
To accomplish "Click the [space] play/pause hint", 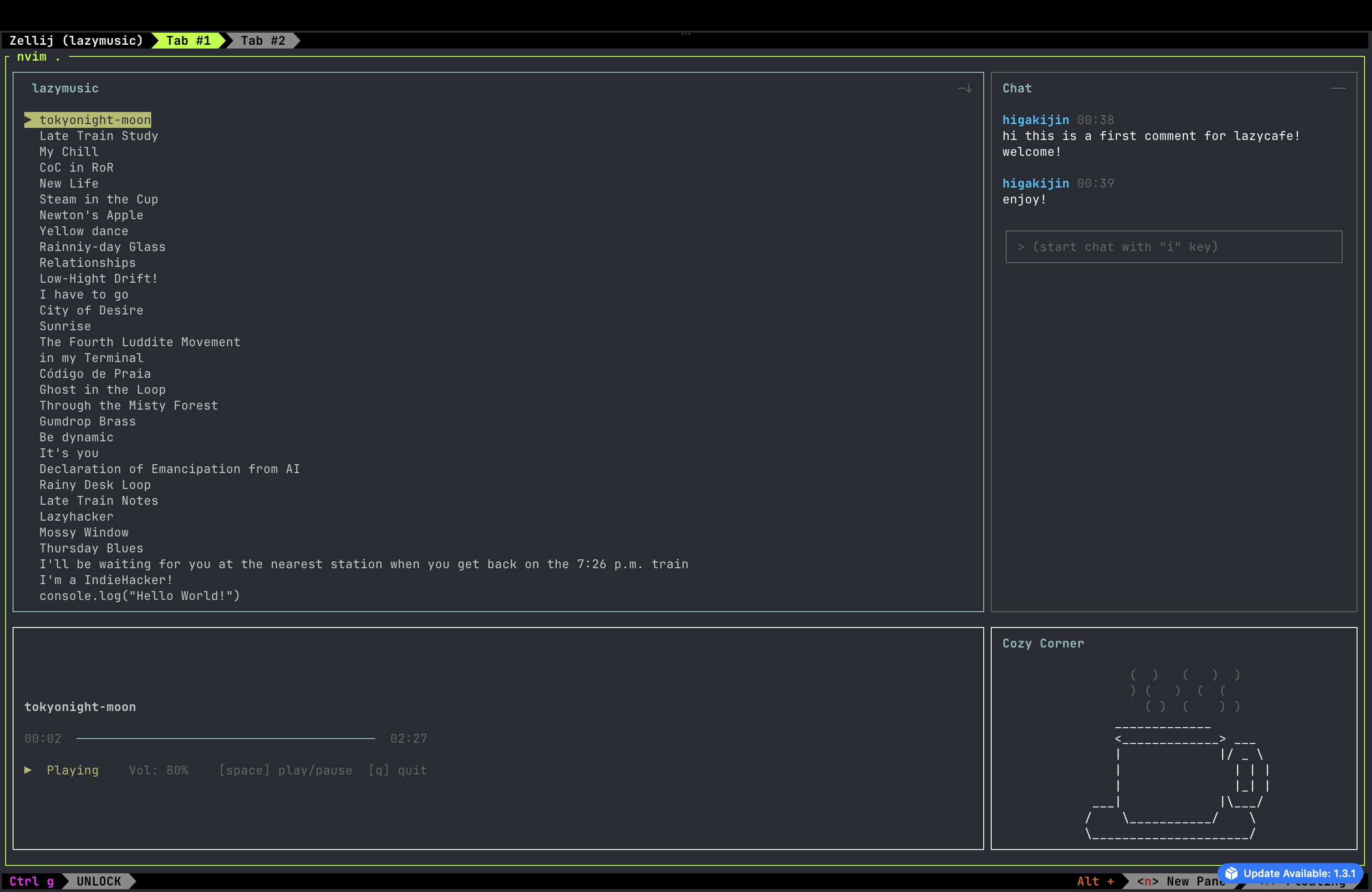I will pyautogui.click(x=285, y=770).
